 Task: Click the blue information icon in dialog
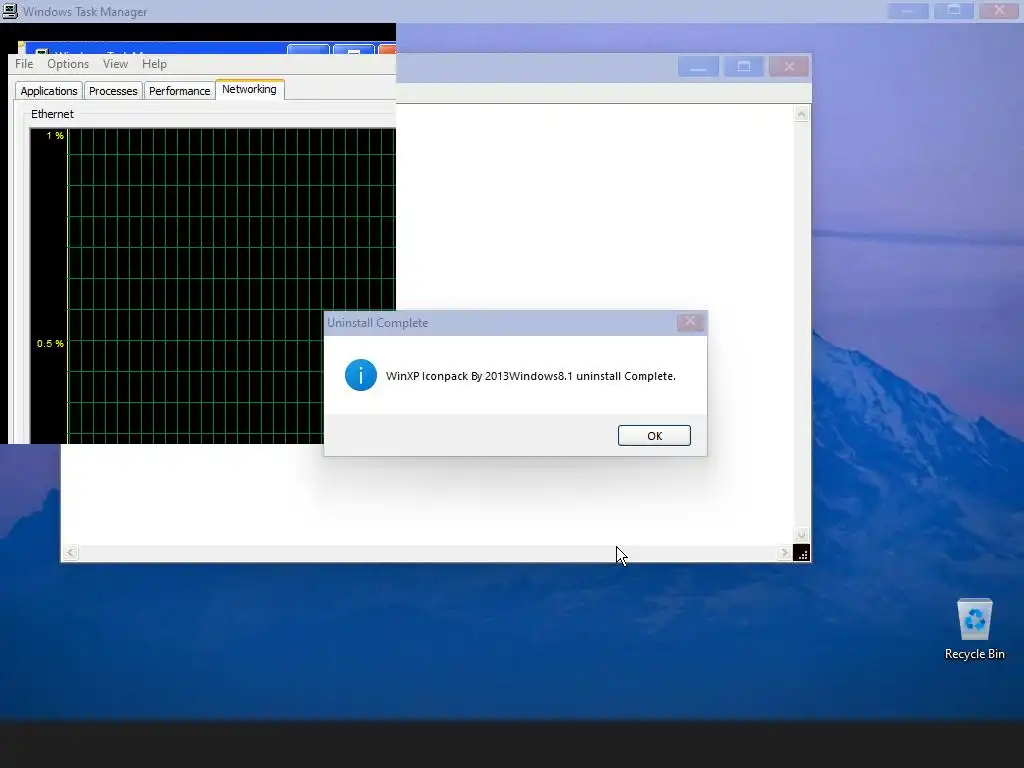coord(360,376)
